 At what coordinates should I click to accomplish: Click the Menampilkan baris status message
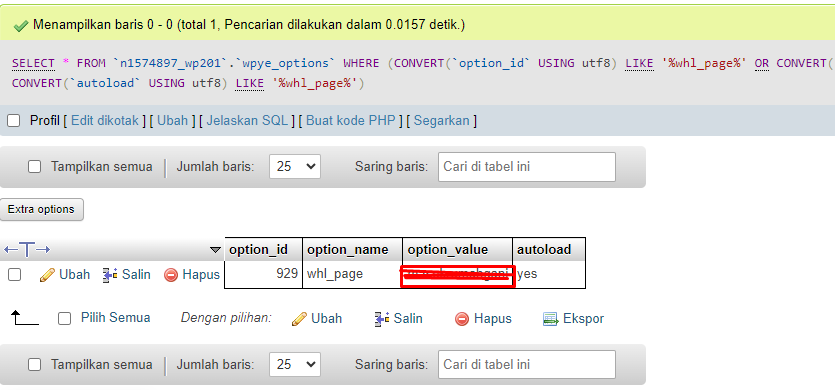[x=249, y=25]
